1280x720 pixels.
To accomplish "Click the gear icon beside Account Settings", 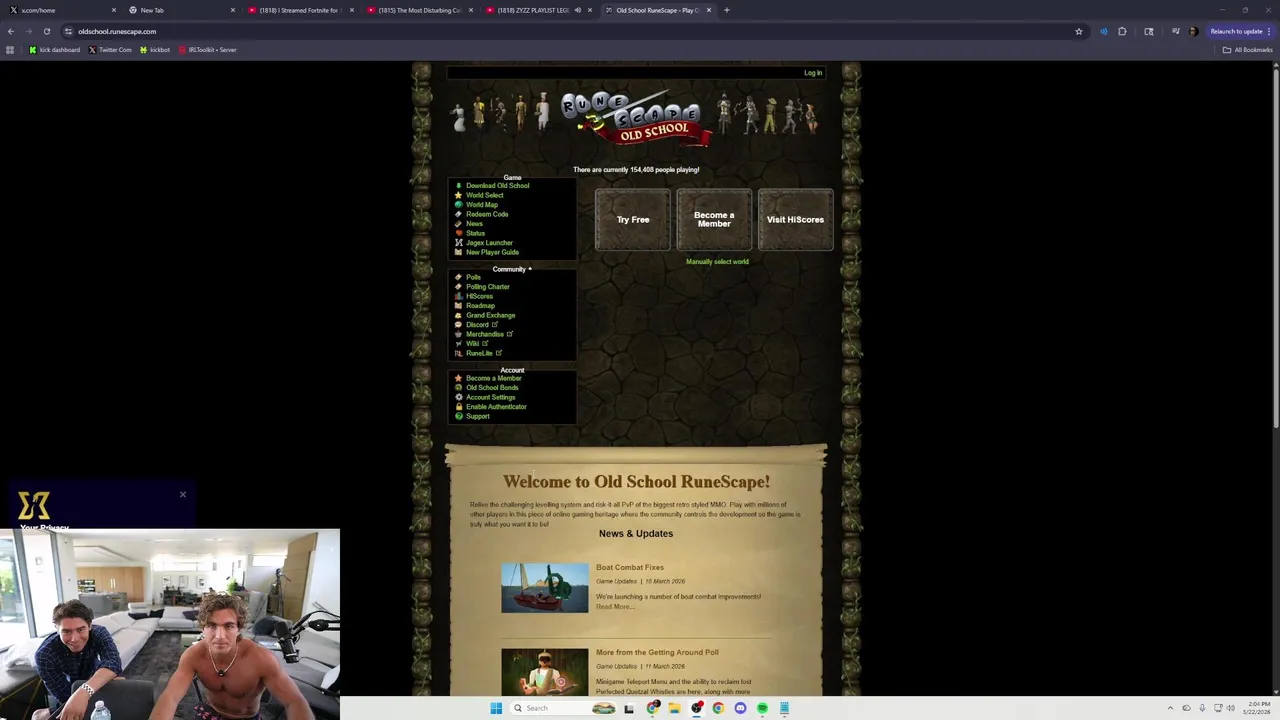I will 458,397.
